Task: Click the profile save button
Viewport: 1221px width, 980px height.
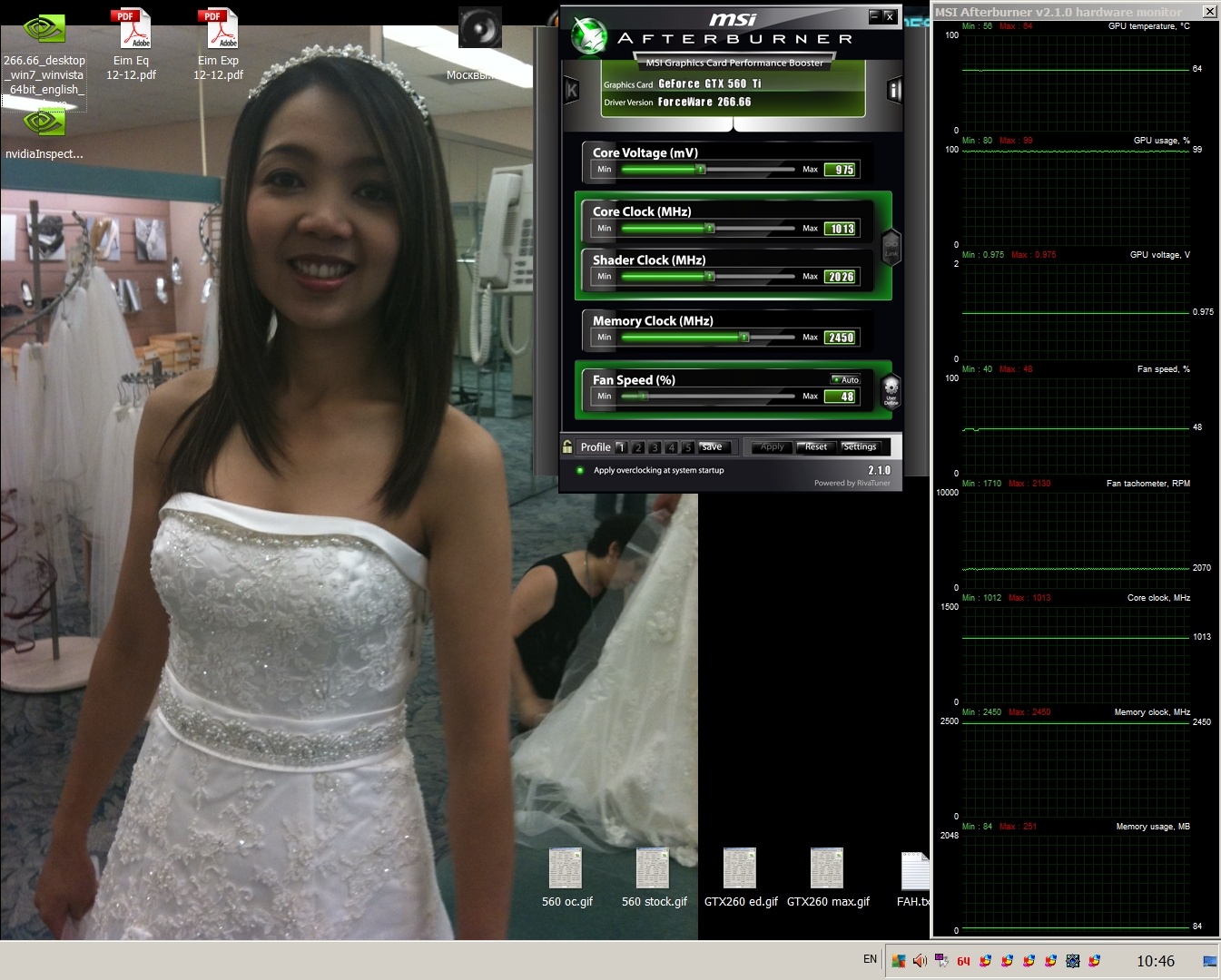Action: [713, 446]
